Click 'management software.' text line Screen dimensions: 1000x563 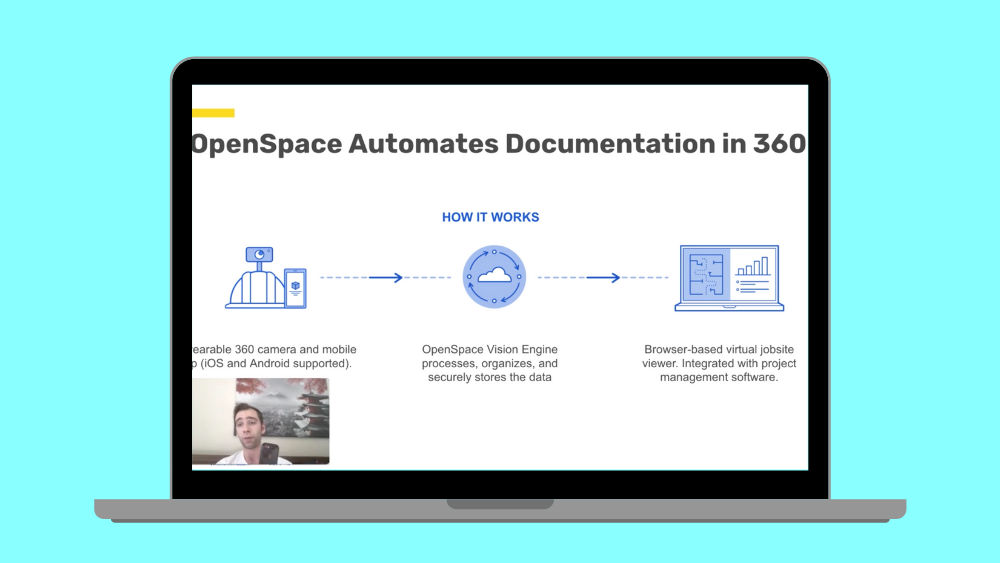[719, 377]
